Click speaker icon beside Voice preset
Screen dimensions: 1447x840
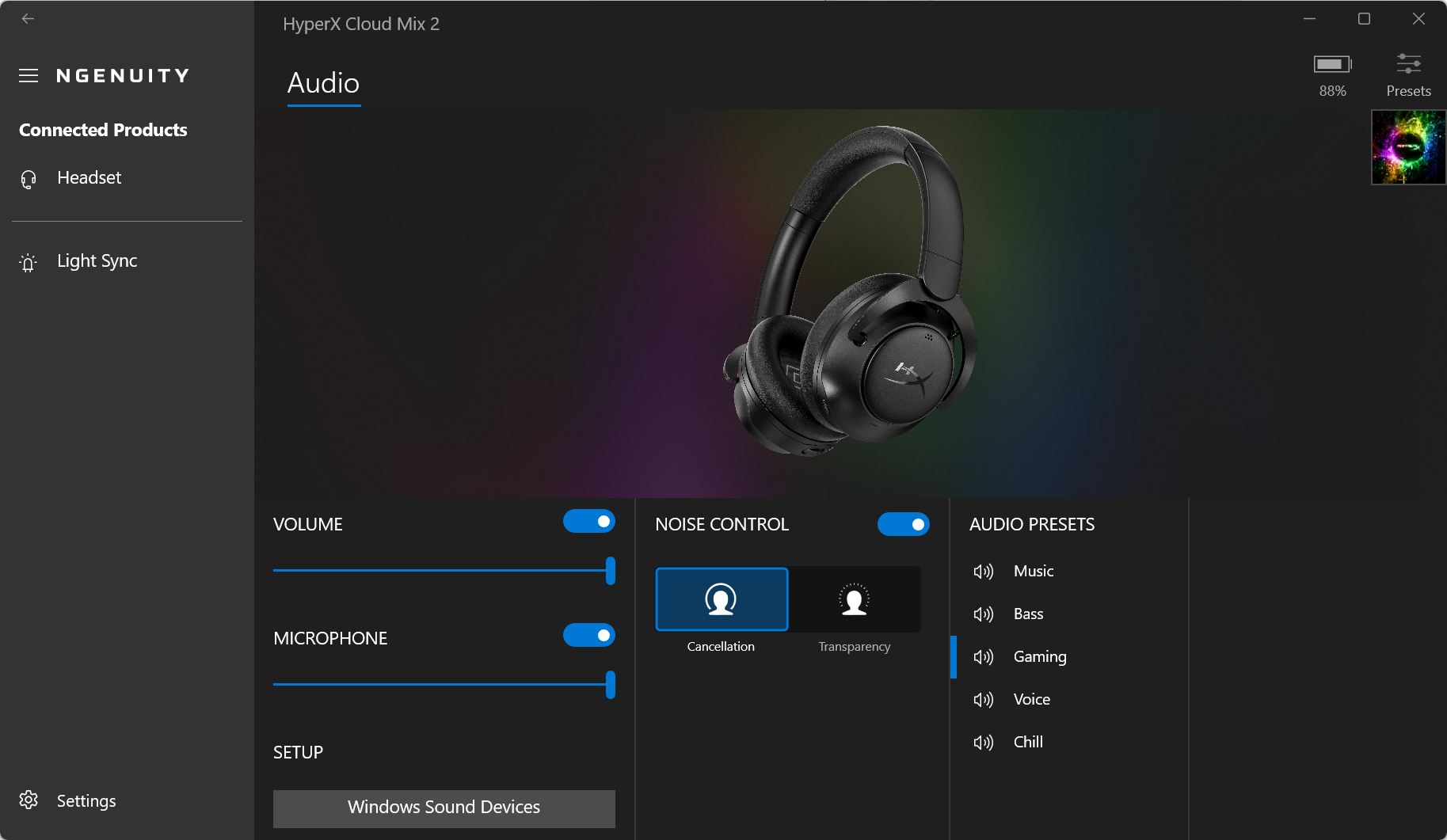[x=983, y=700]
